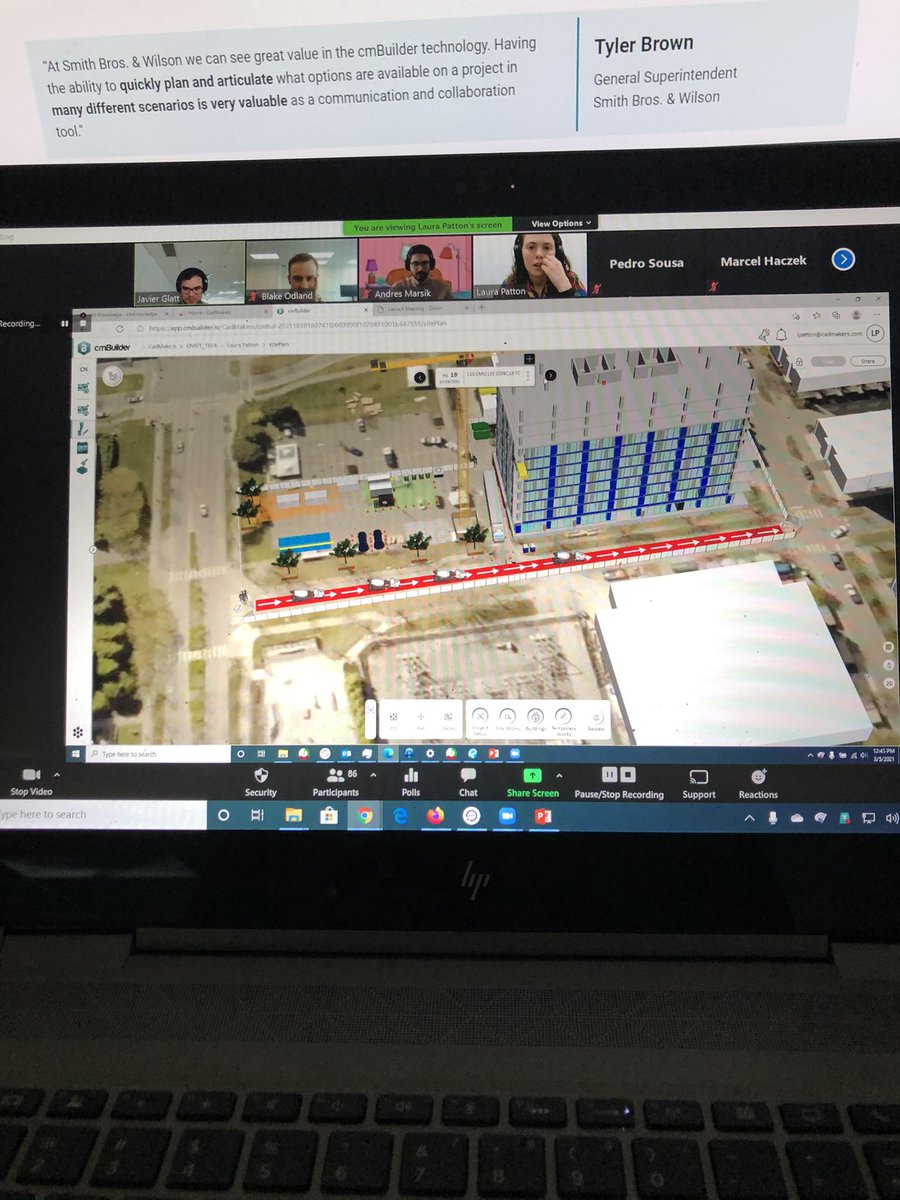900x1200 pixels.
Task: Select Blake Odland video thumbnail
Action: pyautogui.click(x=301, y=271)
